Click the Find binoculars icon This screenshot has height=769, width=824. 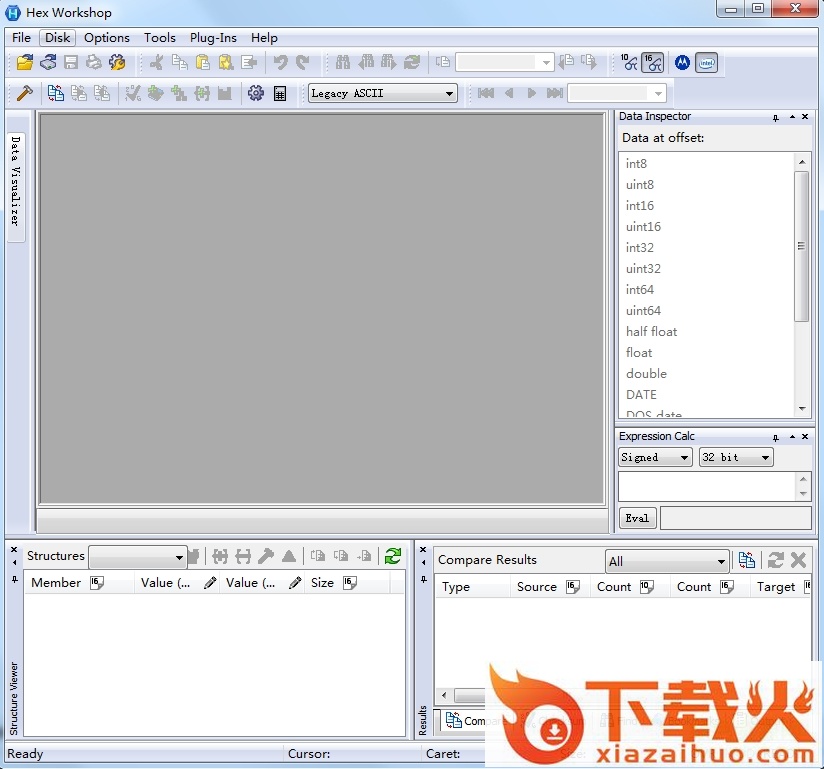tap(343, 63)
